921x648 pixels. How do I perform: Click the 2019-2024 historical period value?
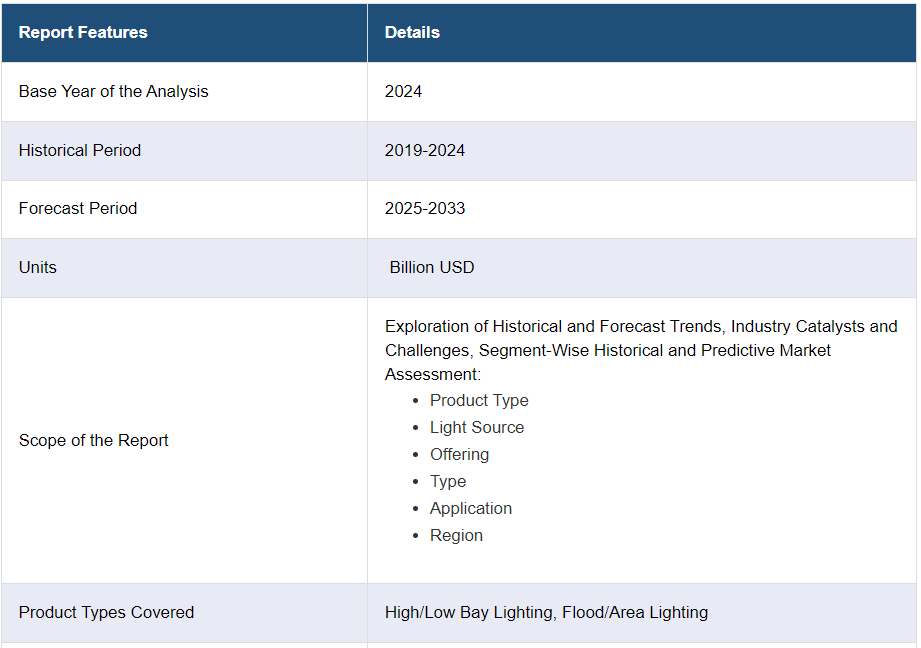[x=425, y=150]
